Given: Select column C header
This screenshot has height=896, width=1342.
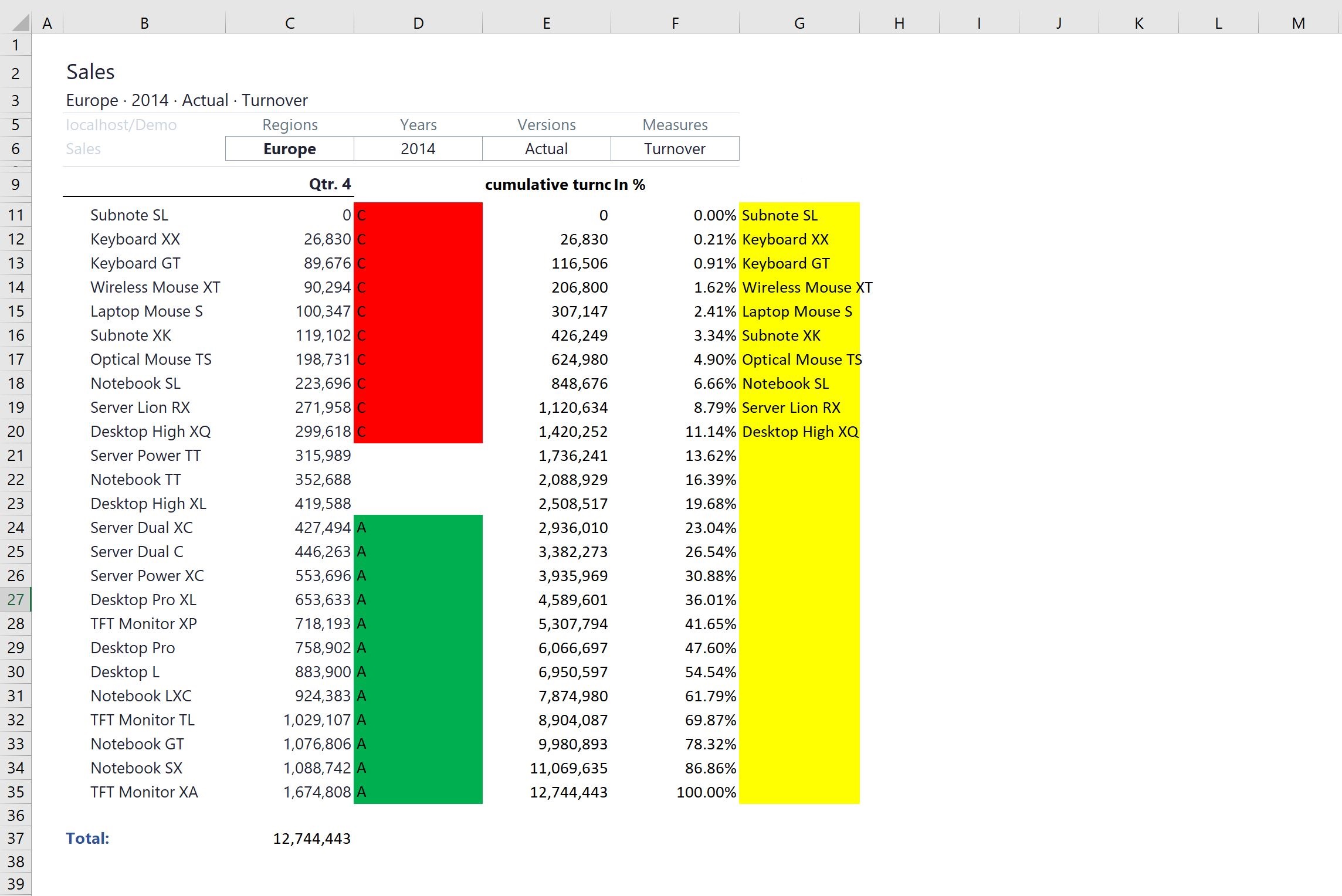Looking at the screenshot, I should [x=290, y=23].
